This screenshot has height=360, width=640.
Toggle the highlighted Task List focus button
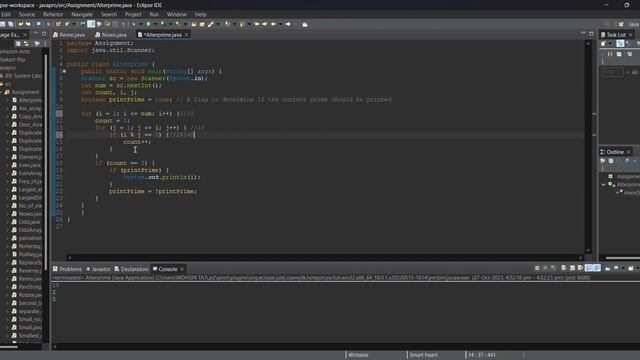tap(620, 43)
